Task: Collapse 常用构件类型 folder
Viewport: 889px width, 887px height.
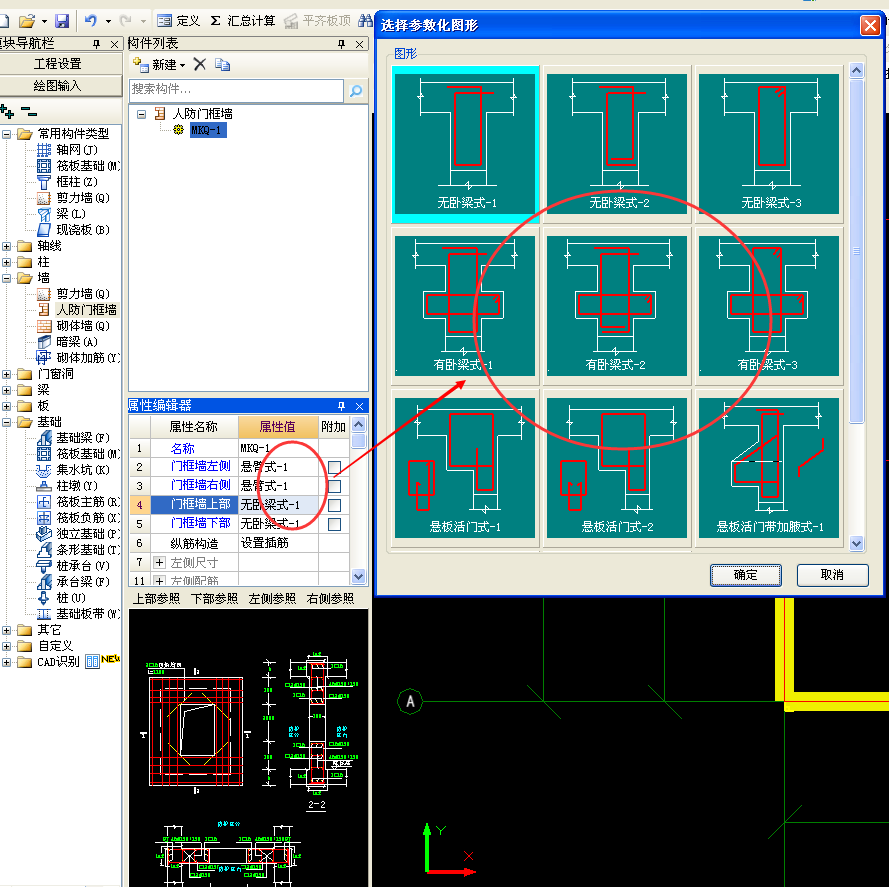Action: pyautogui.click(x=6, y=134)
